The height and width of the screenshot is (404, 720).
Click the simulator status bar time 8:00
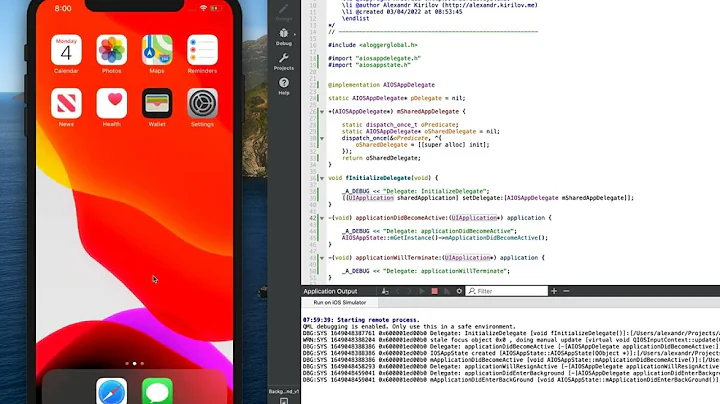pyautogui.click(x=63, y=8)
